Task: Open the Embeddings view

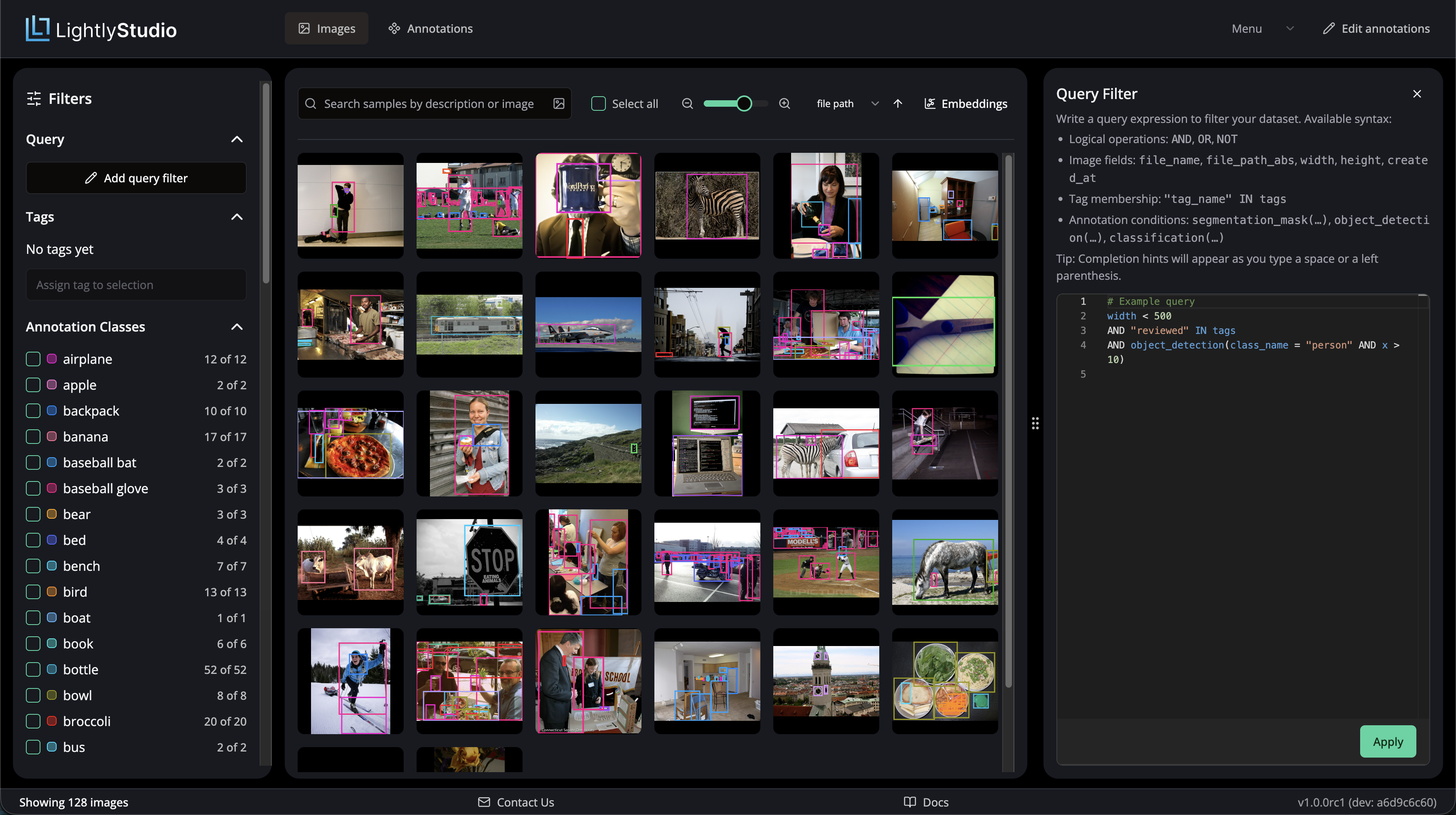Action: coord(966,103)
